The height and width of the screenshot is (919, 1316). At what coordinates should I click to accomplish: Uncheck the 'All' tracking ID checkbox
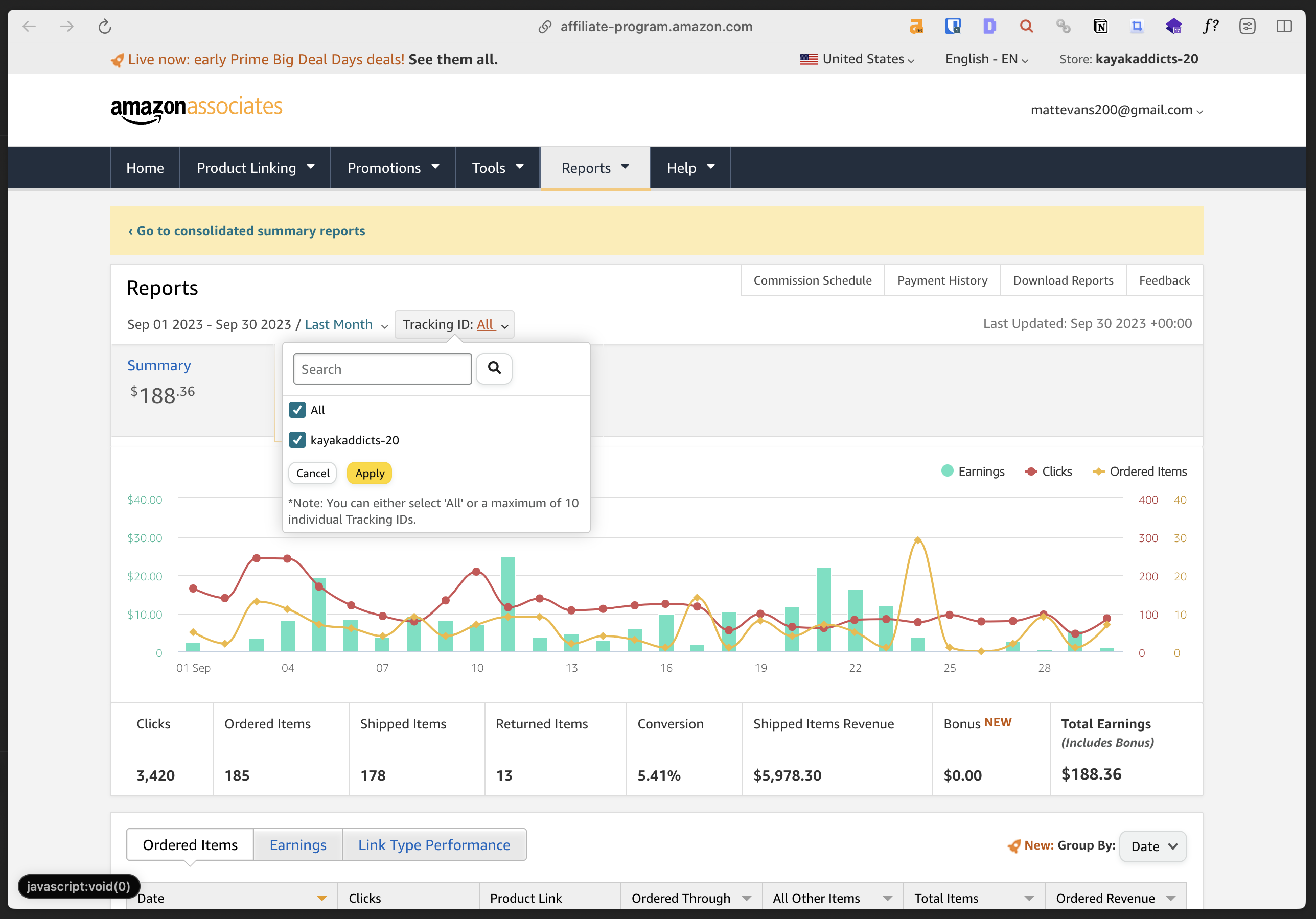pos(297,410)
